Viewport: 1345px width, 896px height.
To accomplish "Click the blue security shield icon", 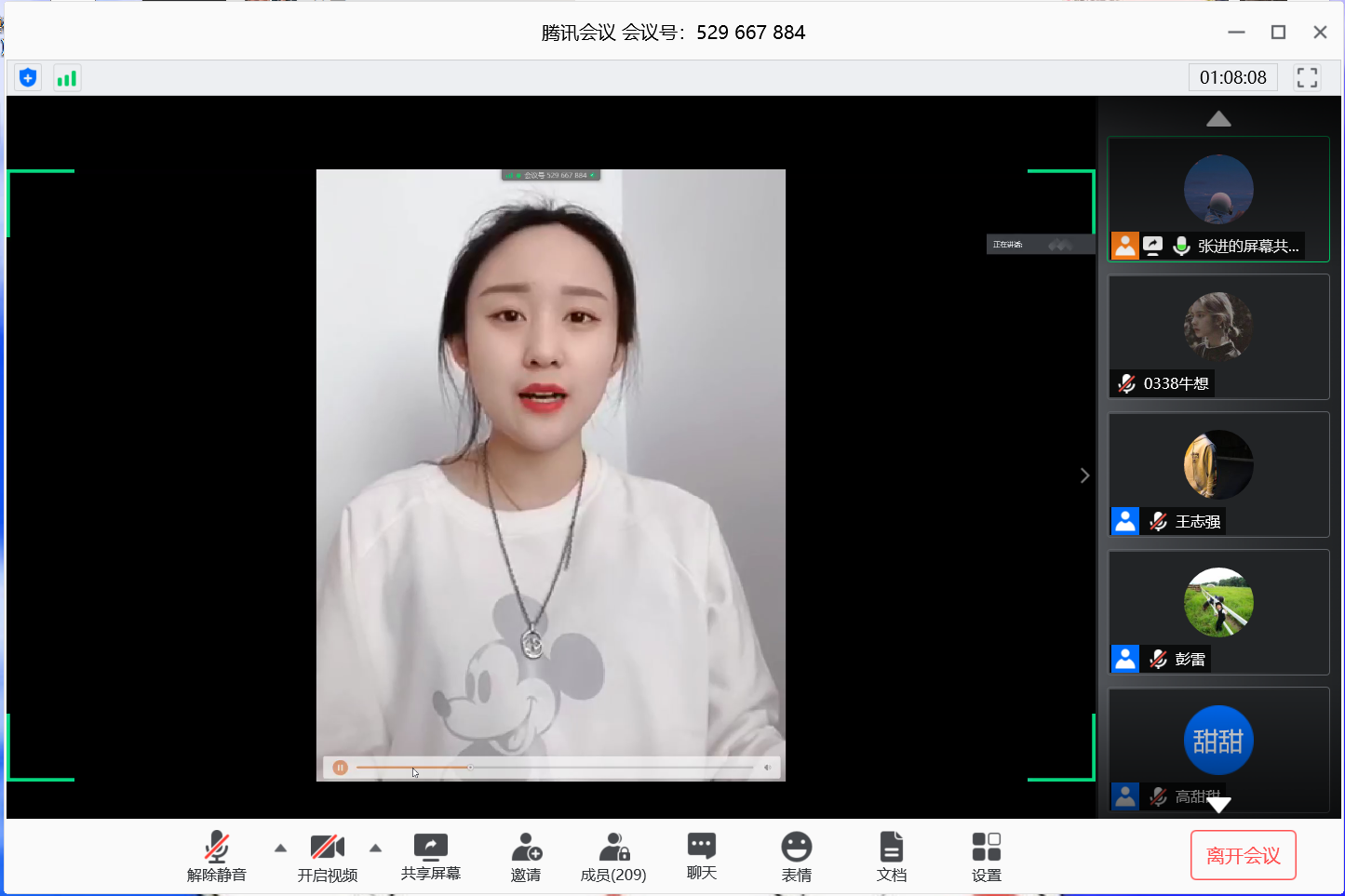I will point(28,78).
